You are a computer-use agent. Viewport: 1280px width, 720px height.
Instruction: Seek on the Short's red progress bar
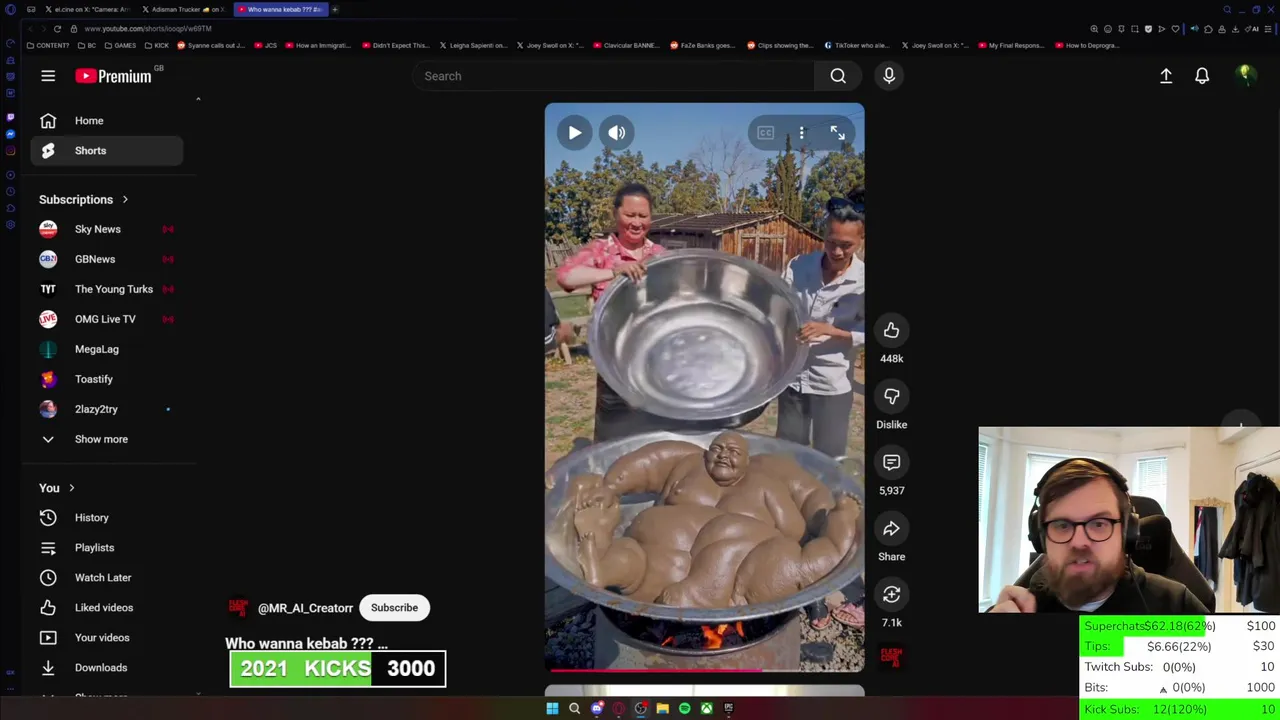[x=704, y=670]
